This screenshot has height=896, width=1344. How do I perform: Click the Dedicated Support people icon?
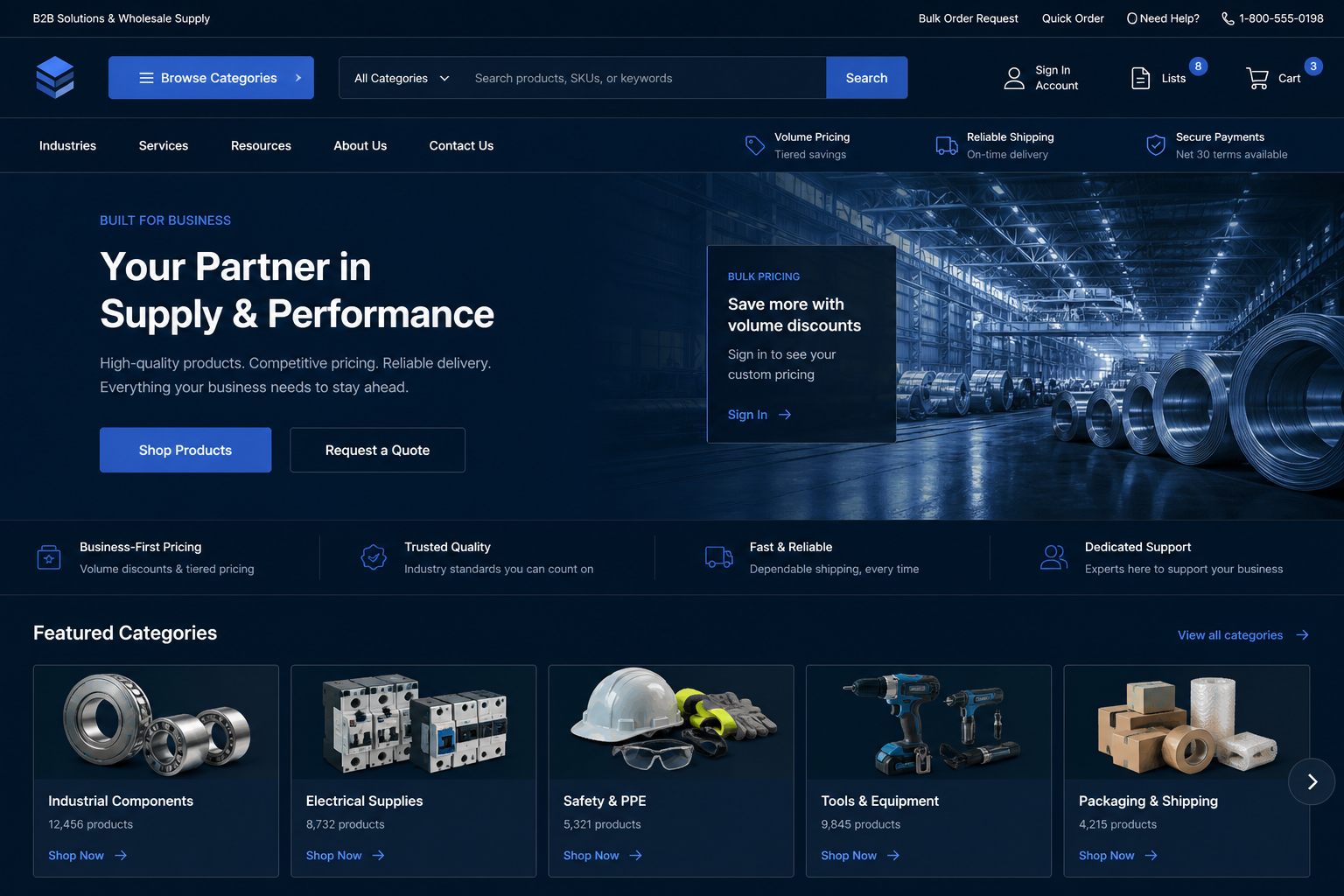click(1053, 557)
